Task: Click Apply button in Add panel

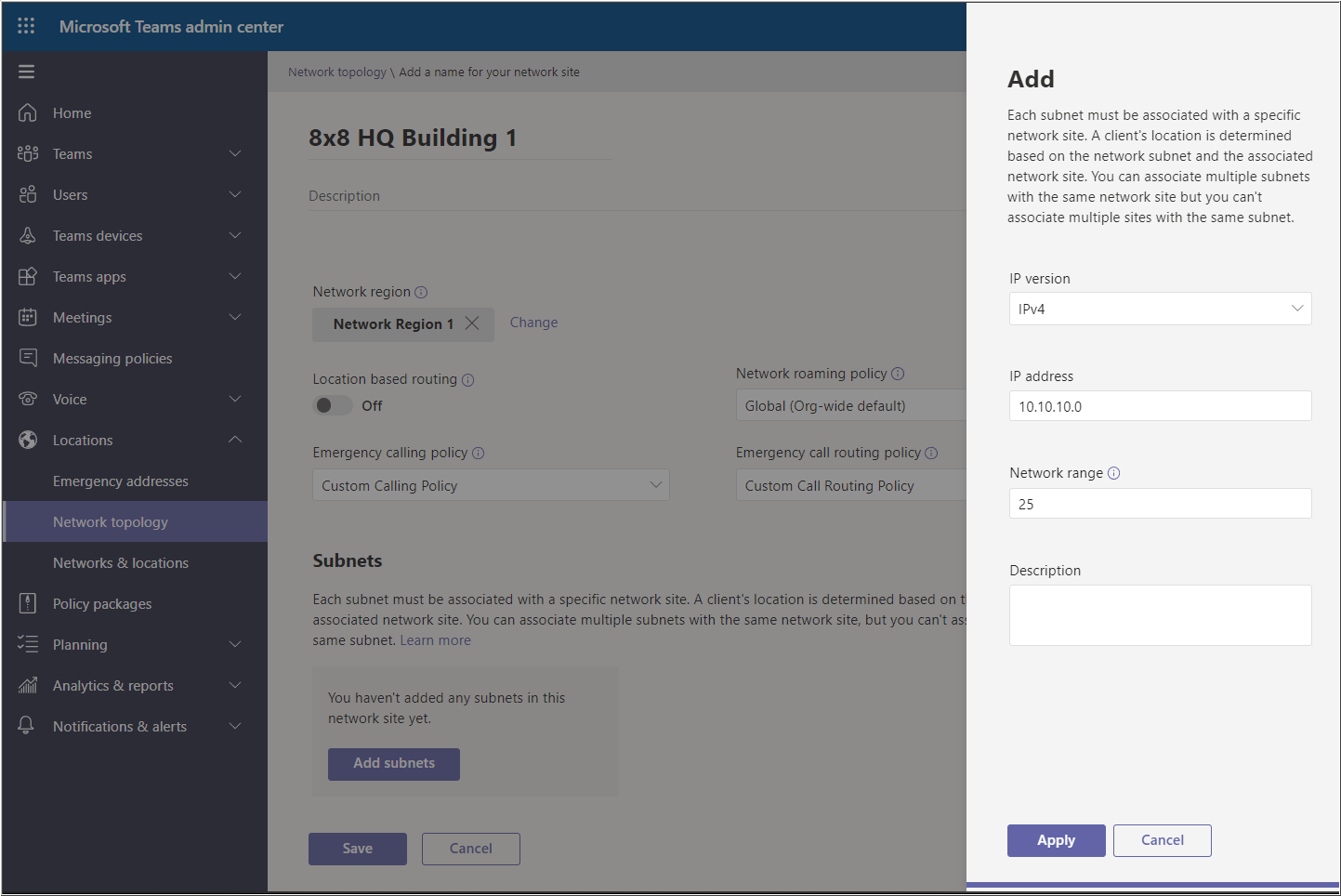Action: coord(1056,840)
